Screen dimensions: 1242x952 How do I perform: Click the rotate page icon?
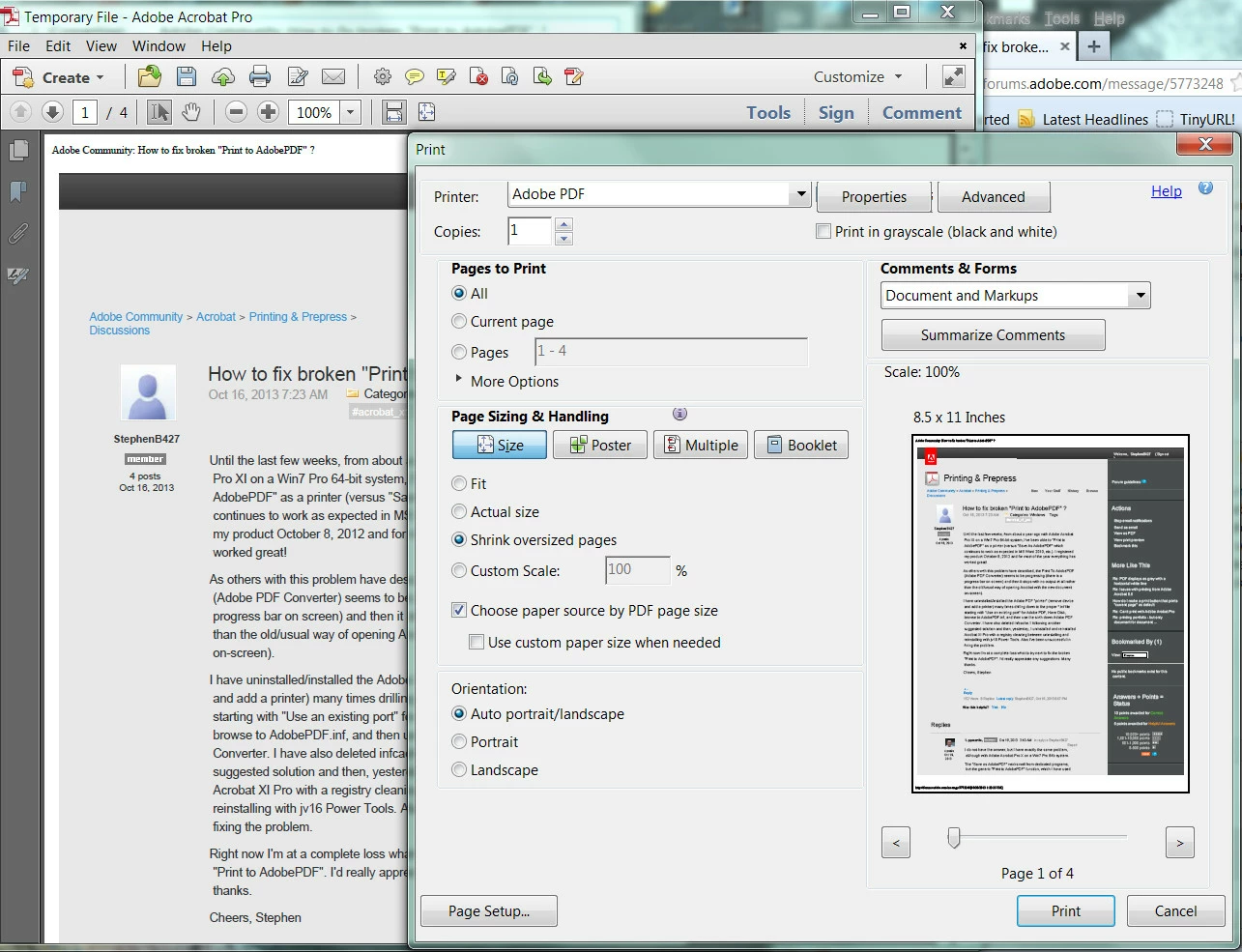510,77
